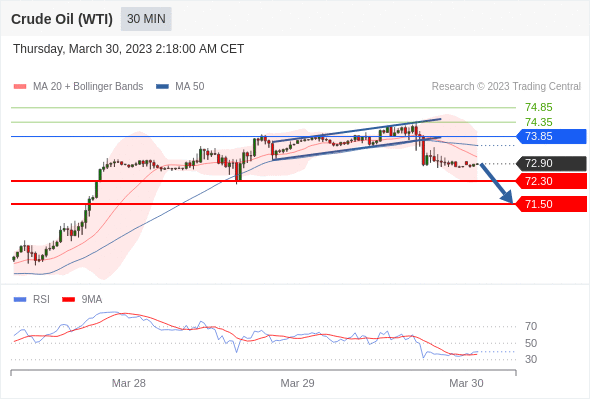Open the Research © 2023 Trading Central credit
This screenshot has width=590, height=400.
click(x=506, y=87)
